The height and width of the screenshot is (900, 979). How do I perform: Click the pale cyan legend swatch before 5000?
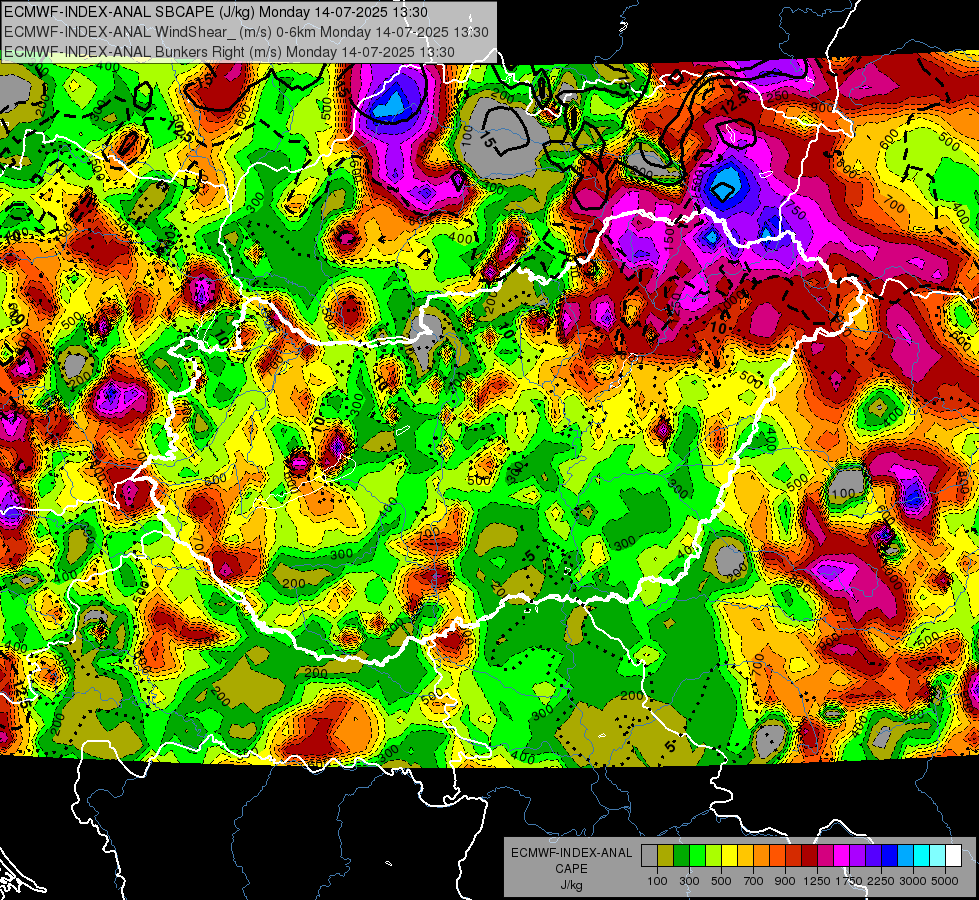[x=938, y=856]
